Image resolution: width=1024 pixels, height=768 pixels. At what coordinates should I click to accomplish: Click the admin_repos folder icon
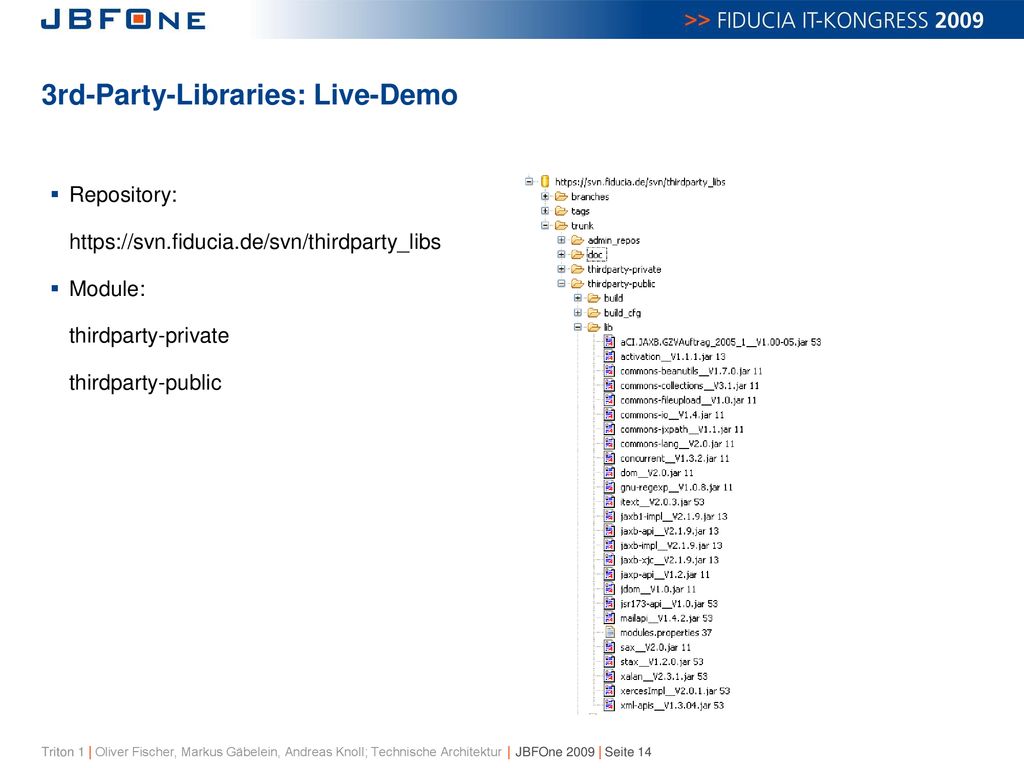(577, 240)
